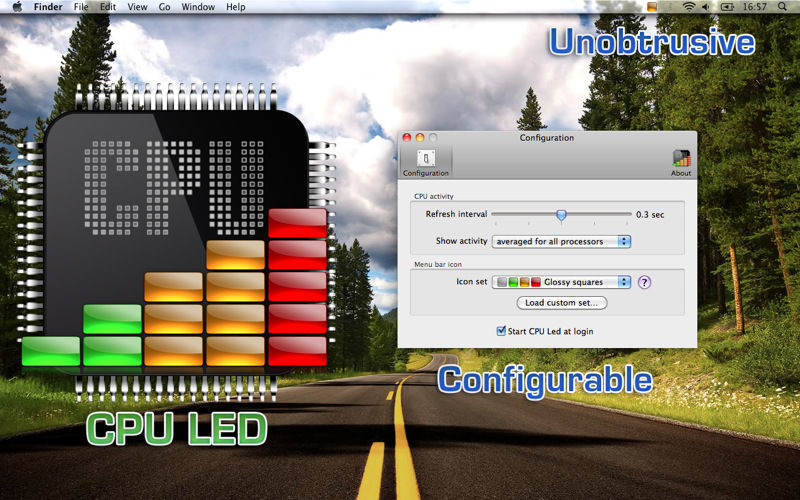
Task: Open Spotlight search
Action: (x=782, y=7)
